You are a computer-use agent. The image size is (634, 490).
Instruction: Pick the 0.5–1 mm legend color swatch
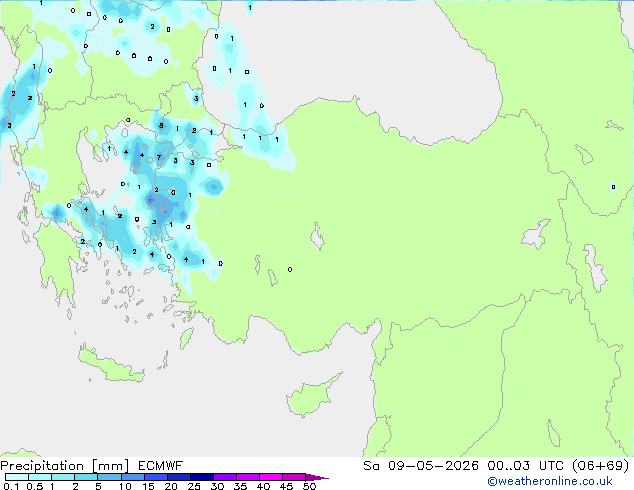click(40, 477)
